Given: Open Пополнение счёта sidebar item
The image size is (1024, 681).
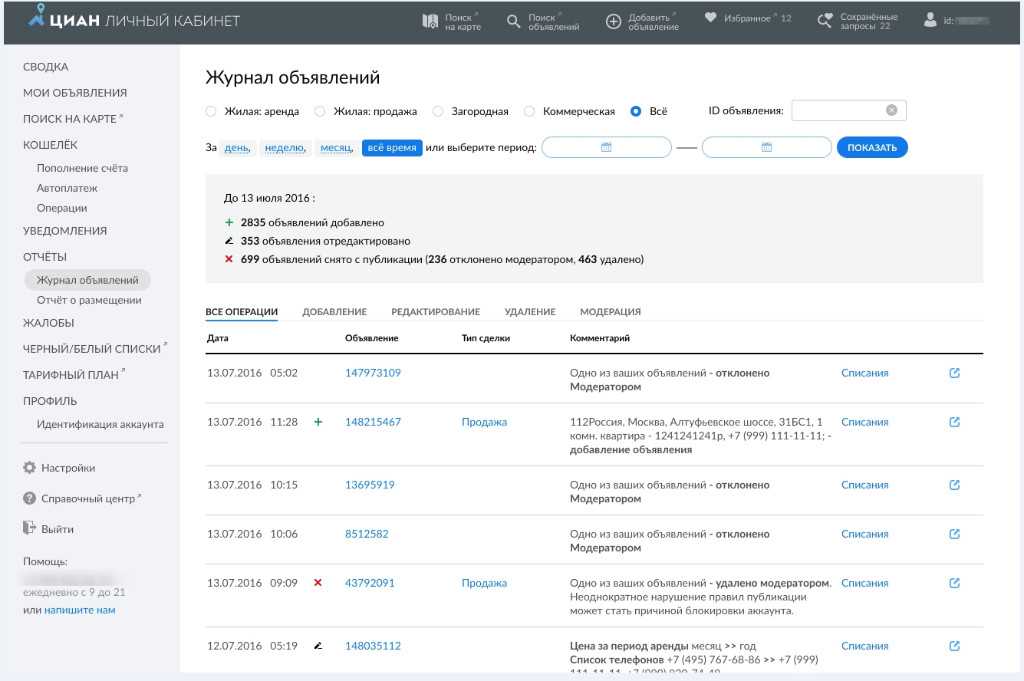Looking at the screenshot, I should pyautogui.click(x=82, y=168).
